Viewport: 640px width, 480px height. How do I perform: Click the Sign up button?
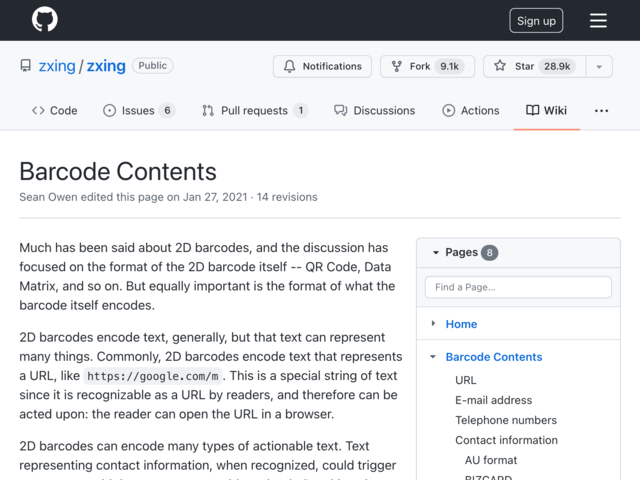pyautogui.click(x=536, y=20)
